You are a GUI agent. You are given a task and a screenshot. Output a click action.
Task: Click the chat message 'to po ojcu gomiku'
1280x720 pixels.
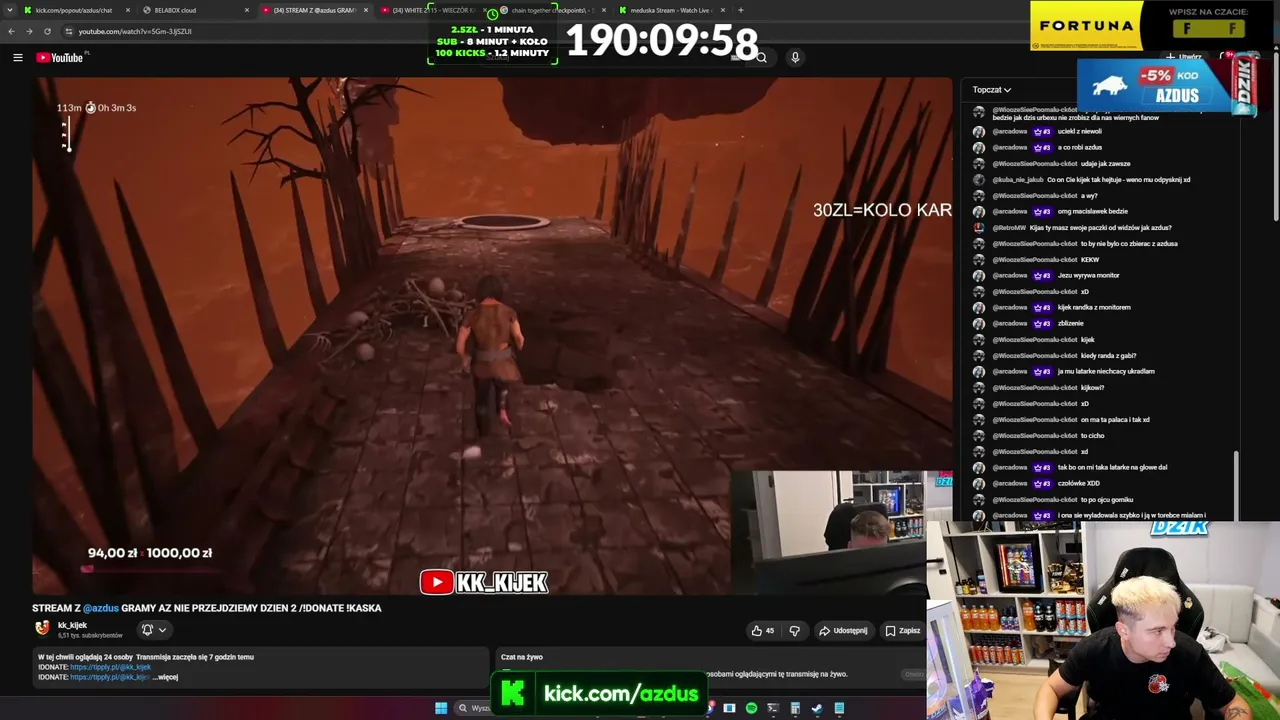click(x=1106, y=499)
